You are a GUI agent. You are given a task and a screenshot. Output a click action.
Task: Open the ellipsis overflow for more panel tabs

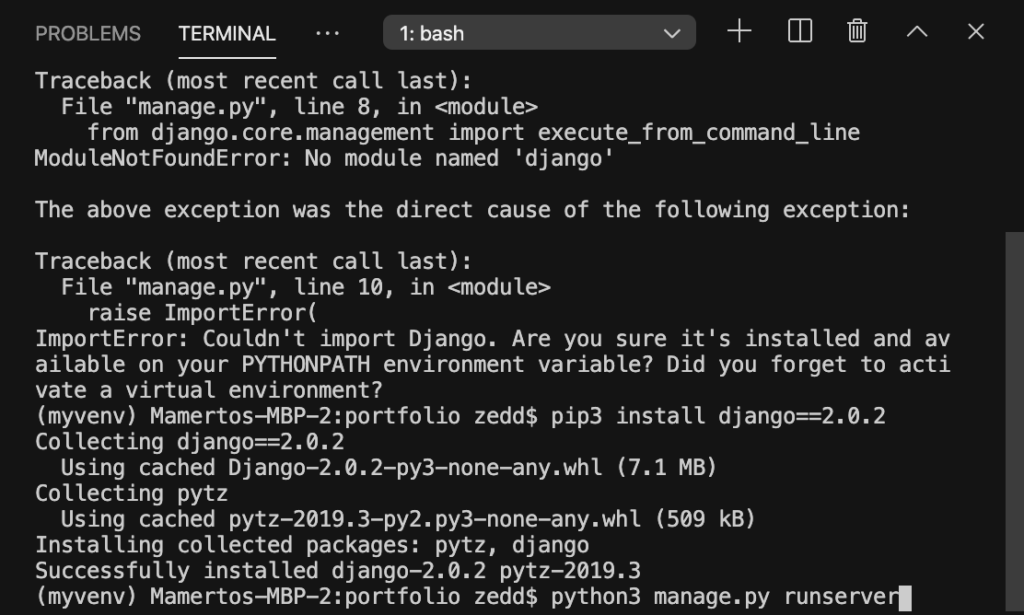(x=327, y=33)
